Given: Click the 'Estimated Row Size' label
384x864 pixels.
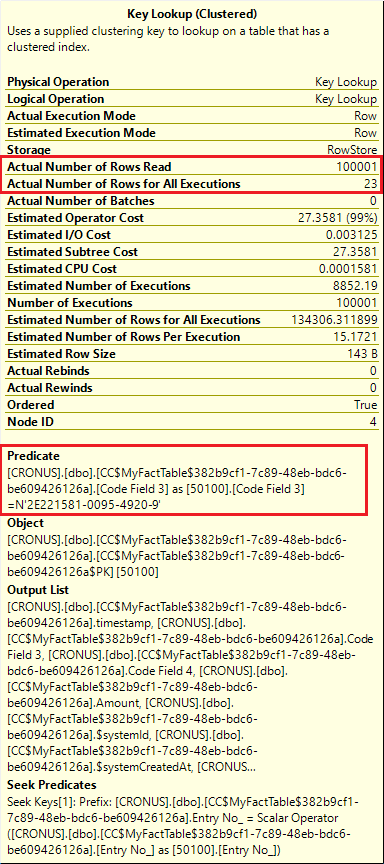Looking at the screenshot, I should 61,354.
